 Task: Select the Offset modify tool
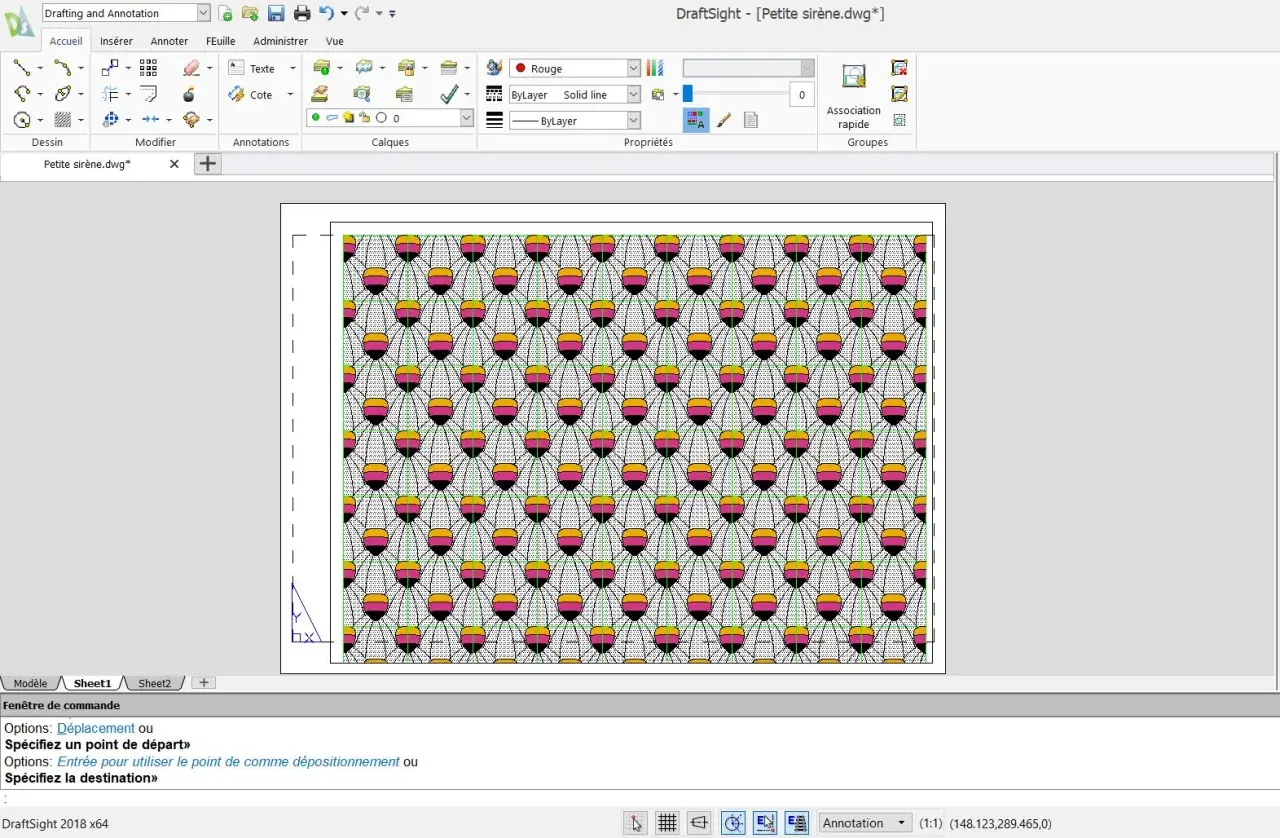110,94
